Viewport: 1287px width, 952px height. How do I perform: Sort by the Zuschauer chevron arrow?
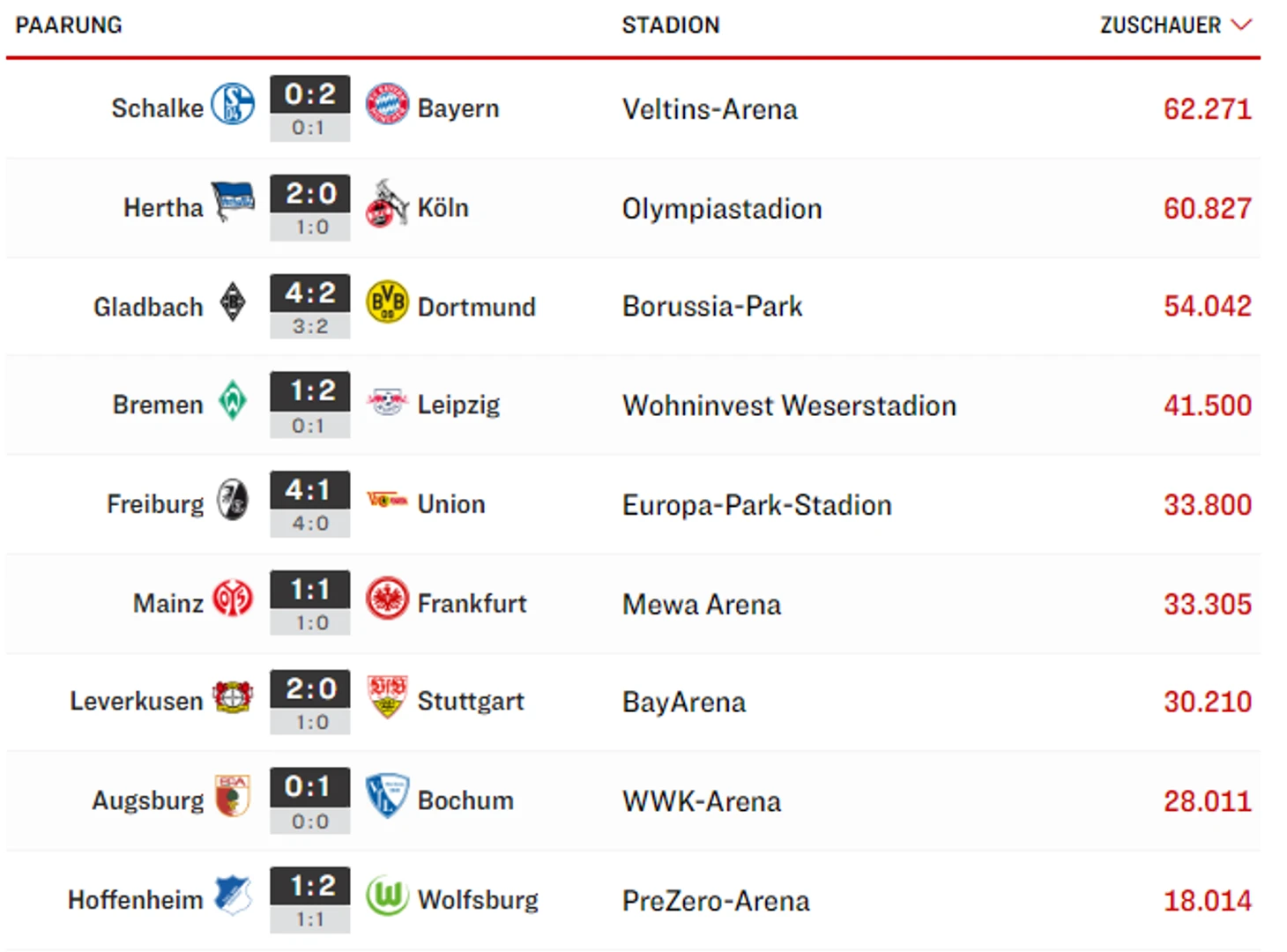[1241, 25]
